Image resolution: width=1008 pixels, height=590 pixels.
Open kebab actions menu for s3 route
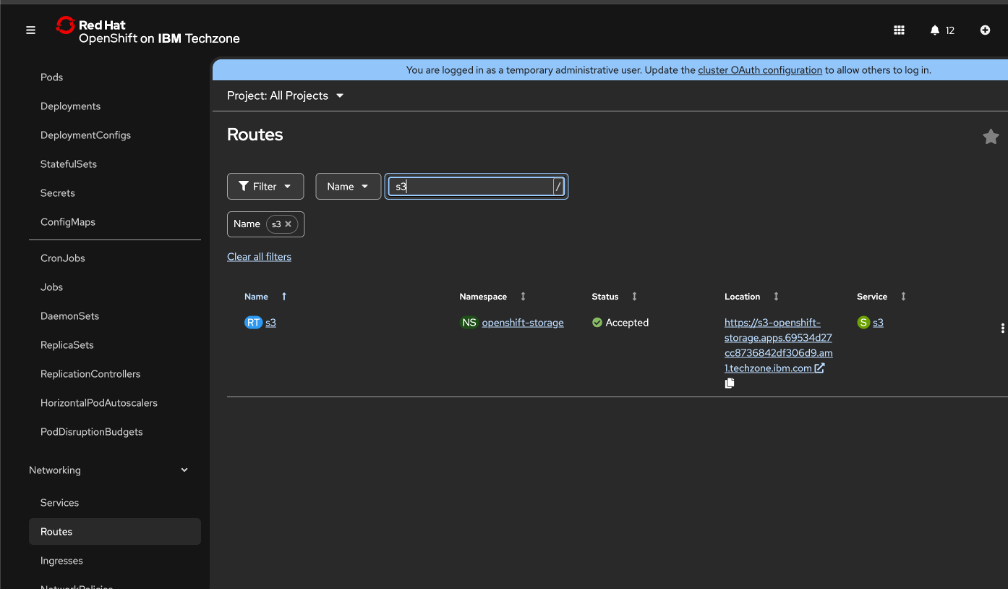pos(1002,328)
